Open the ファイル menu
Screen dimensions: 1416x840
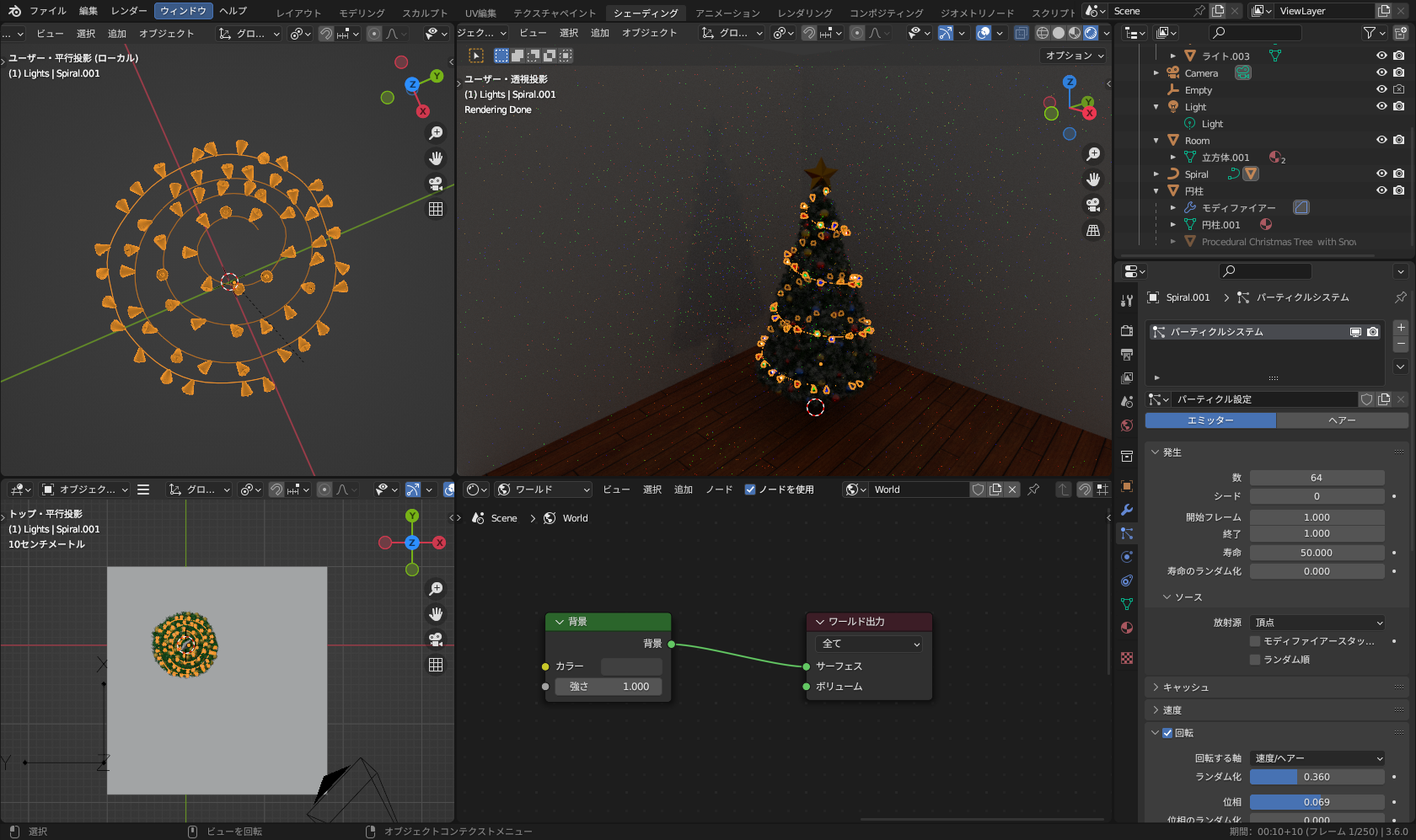48,11
